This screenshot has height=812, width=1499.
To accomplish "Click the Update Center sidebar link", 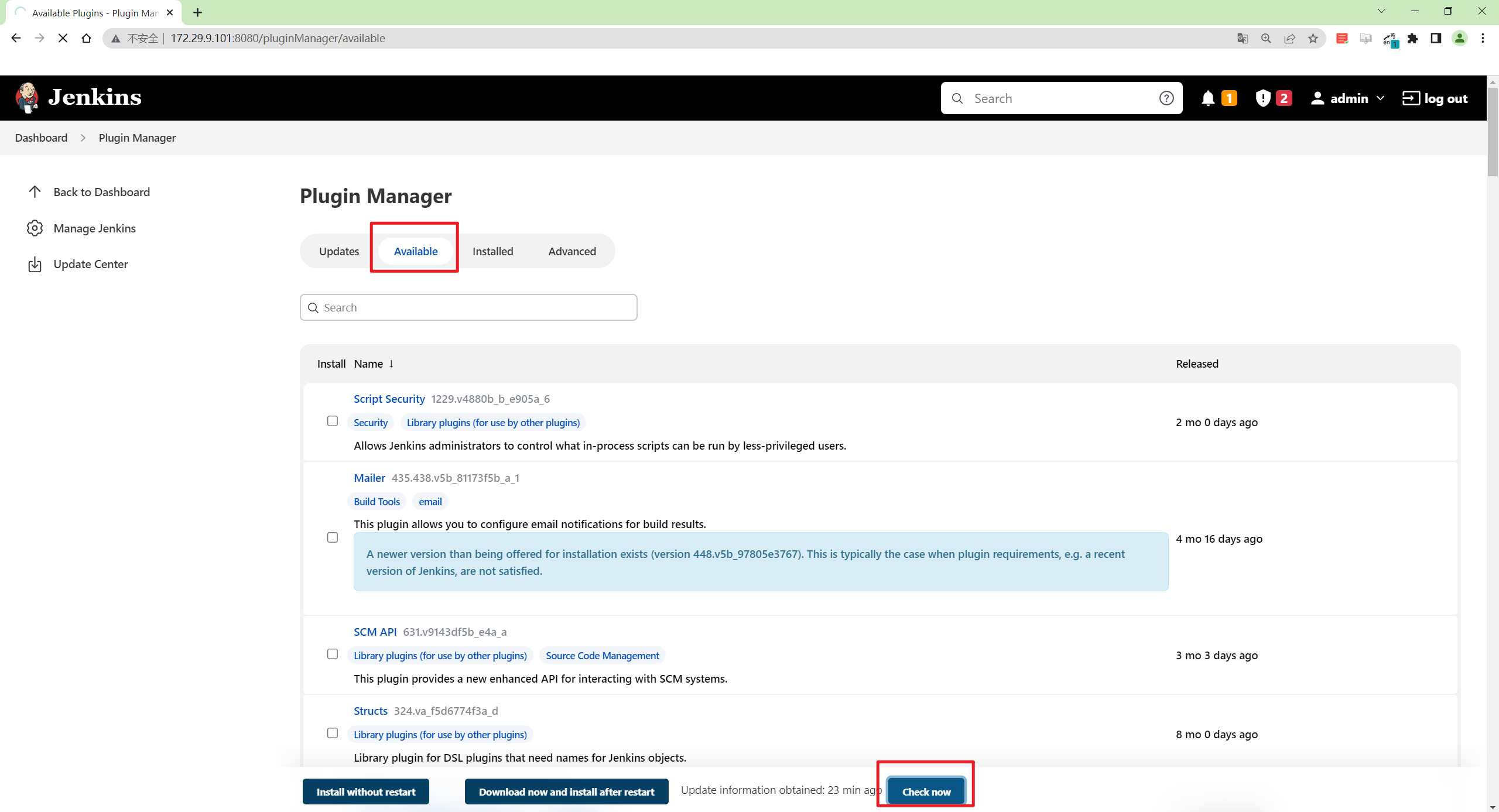I will pyautogui.click(x=91, y=264).
